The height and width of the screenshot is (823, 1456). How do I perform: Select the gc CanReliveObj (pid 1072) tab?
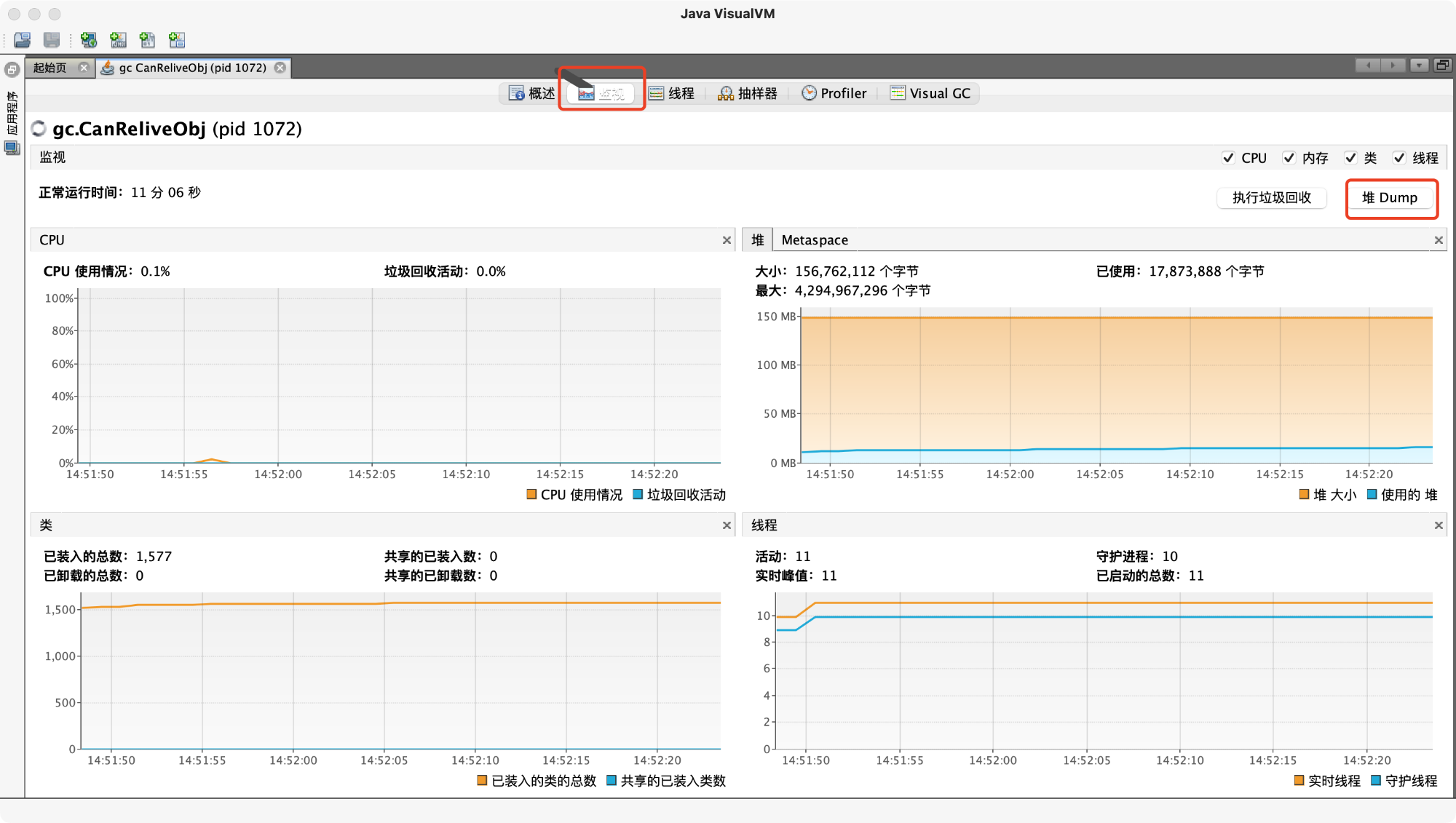coord(193,68)
